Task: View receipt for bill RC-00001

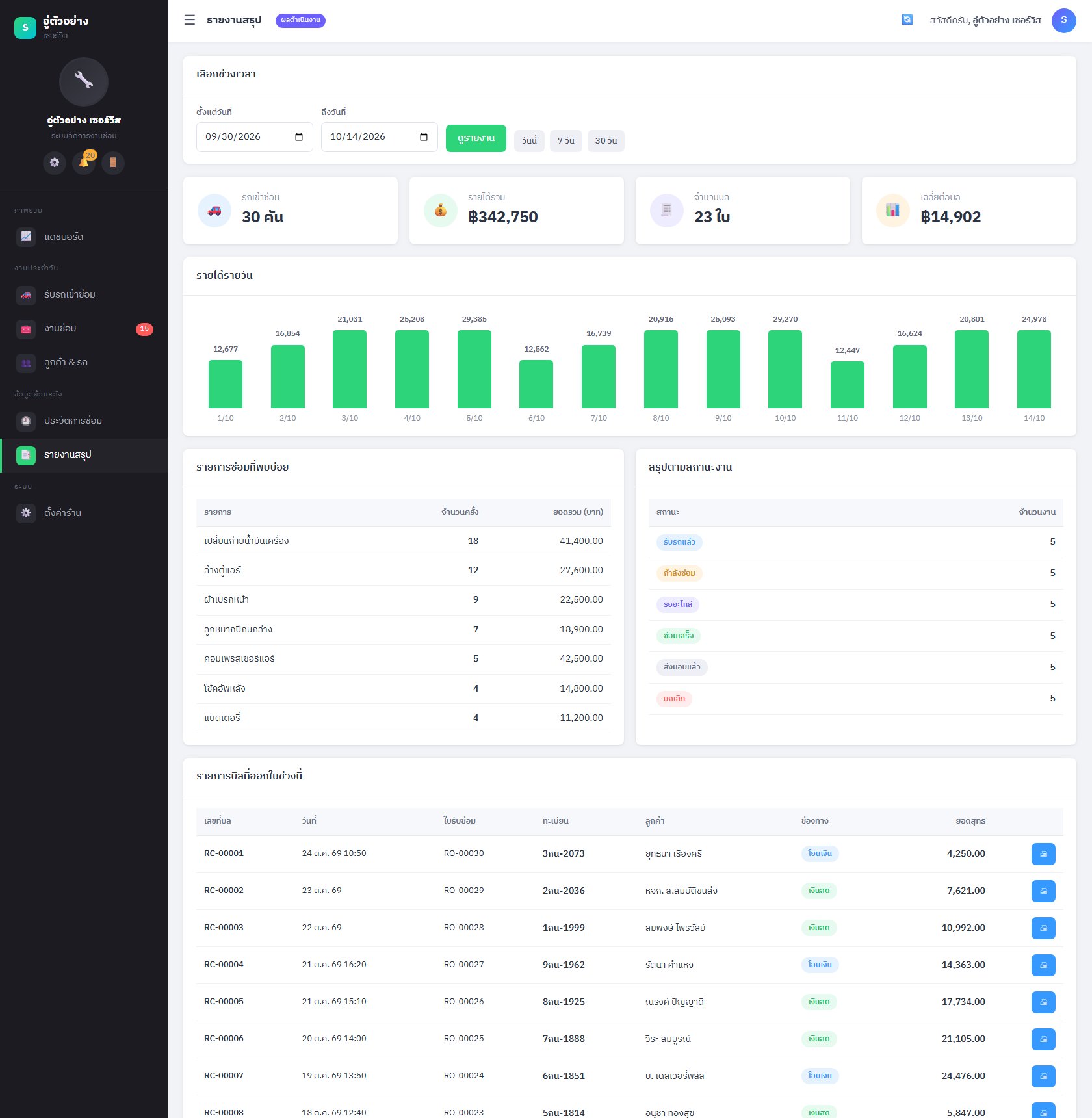Action: [x=1043, y=854]
